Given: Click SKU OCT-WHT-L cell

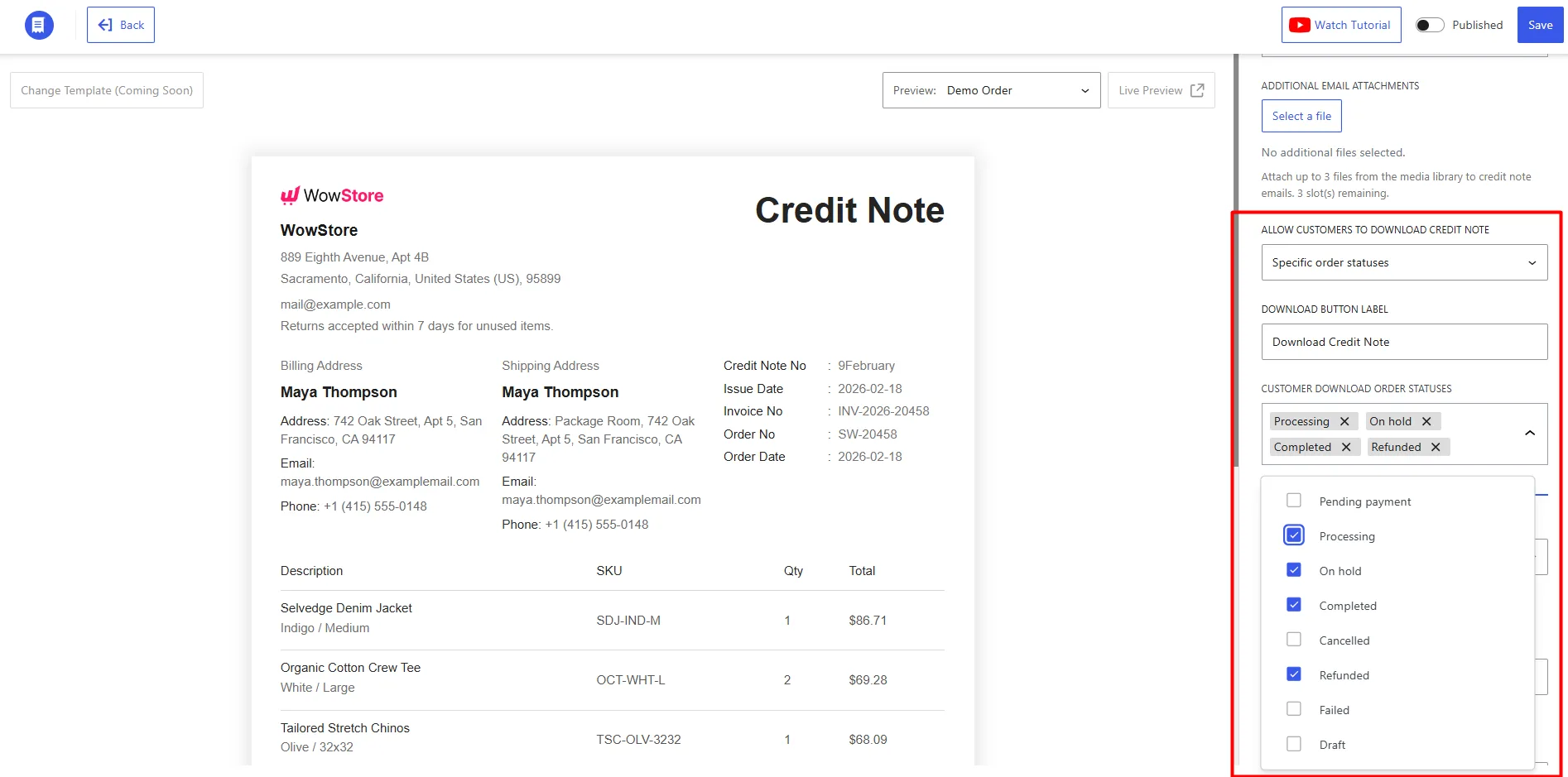Looking at the screenshot, I should coord(631,680).
